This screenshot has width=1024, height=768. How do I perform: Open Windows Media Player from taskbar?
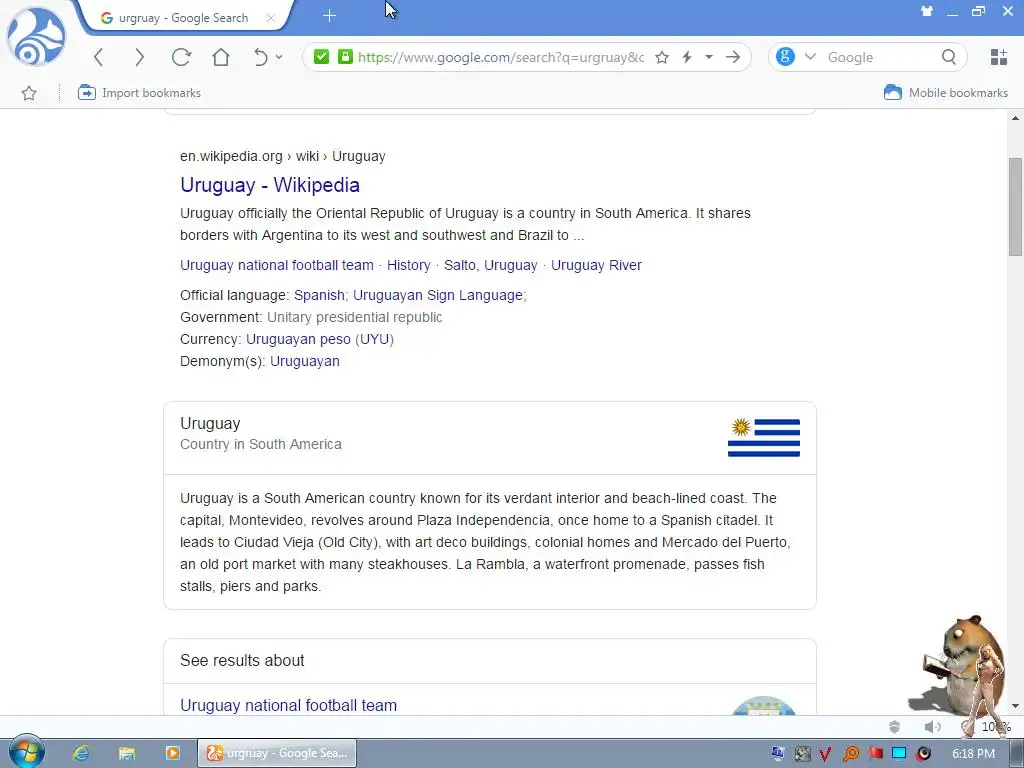(172, 753)
